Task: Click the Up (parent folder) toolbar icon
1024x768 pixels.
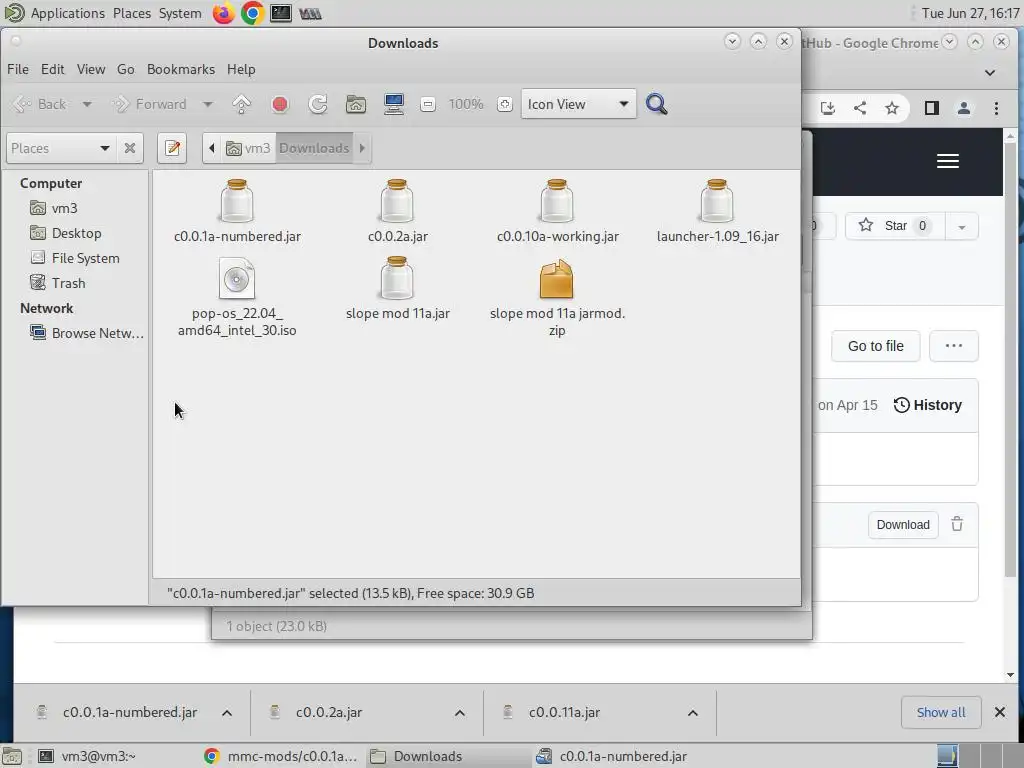Action: point(242,104)
